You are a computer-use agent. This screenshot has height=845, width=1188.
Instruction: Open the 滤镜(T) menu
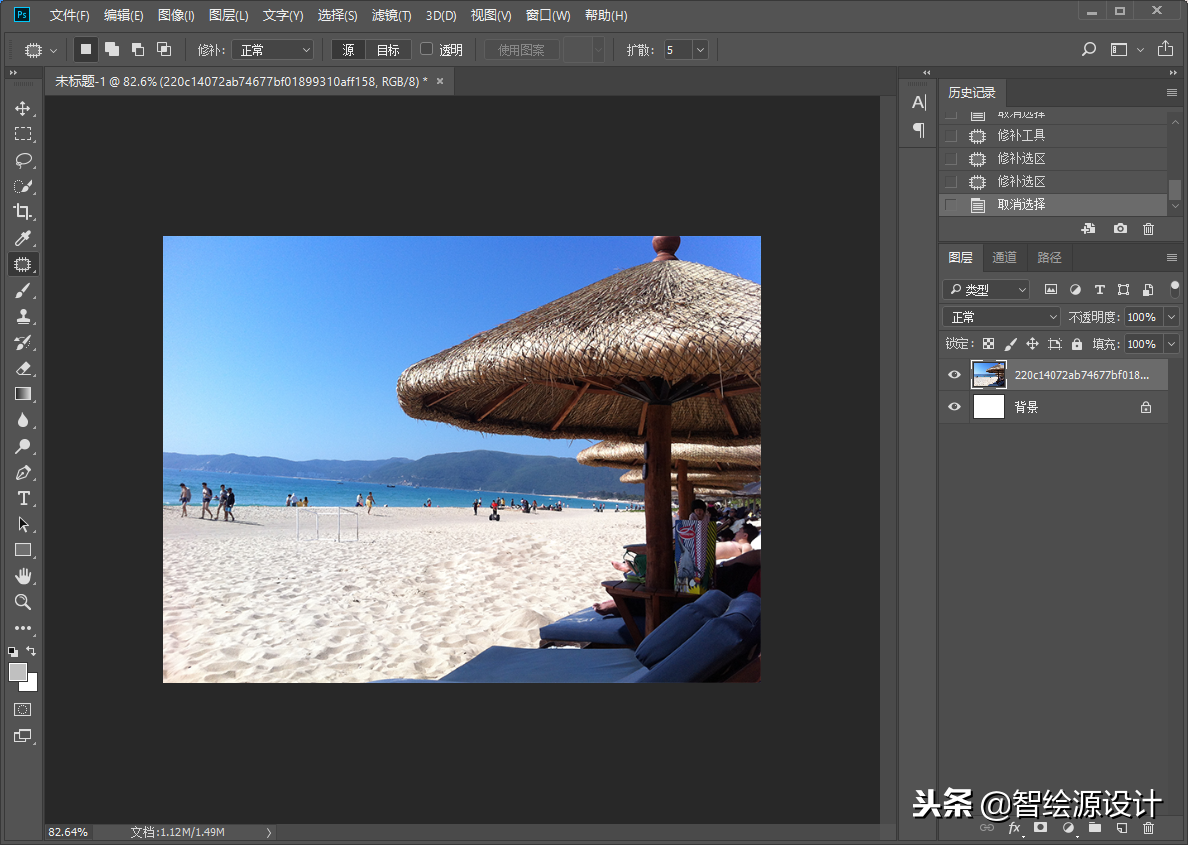pyautogui.click(x=391, y=16)
